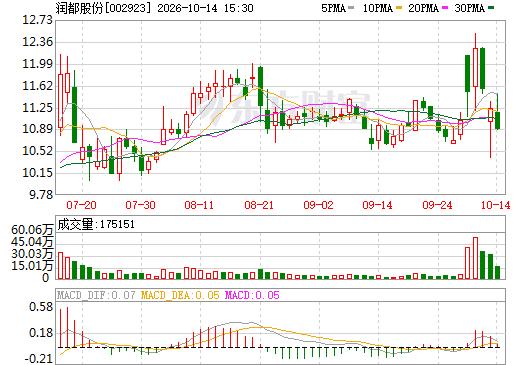Viewport: 520px width, 365px height.
Task: Click the 9.78 price axis label
Action: pyautogui.click(x=41, y=195)
